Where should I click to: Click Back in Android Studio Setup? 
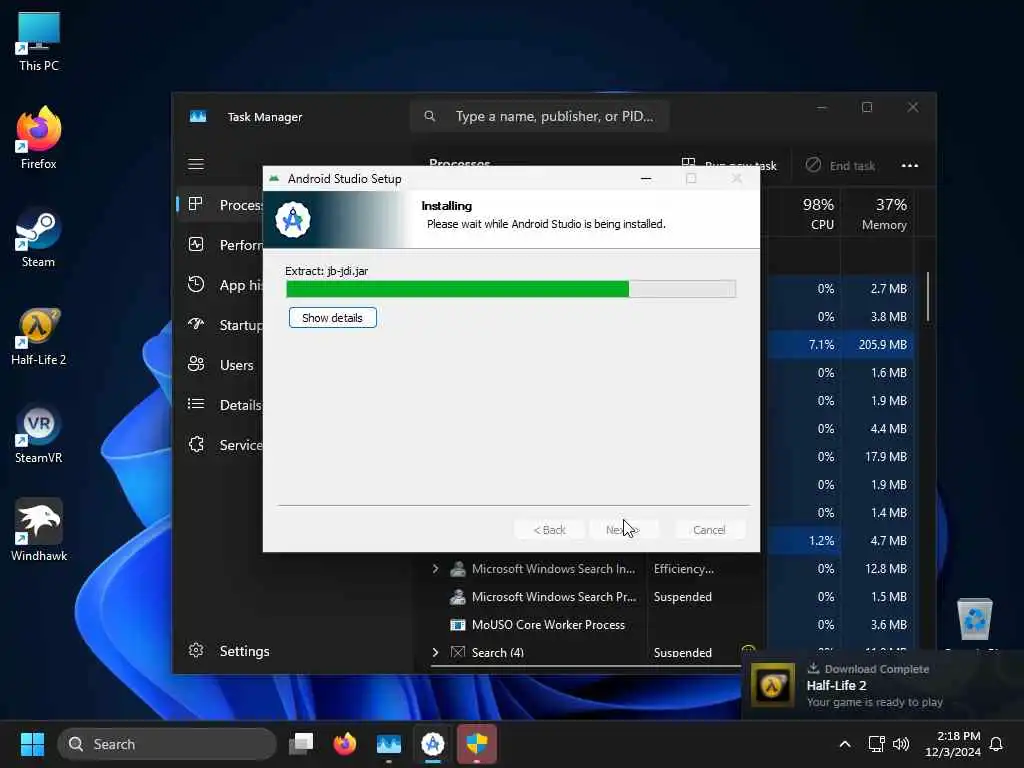coord(549,530)
